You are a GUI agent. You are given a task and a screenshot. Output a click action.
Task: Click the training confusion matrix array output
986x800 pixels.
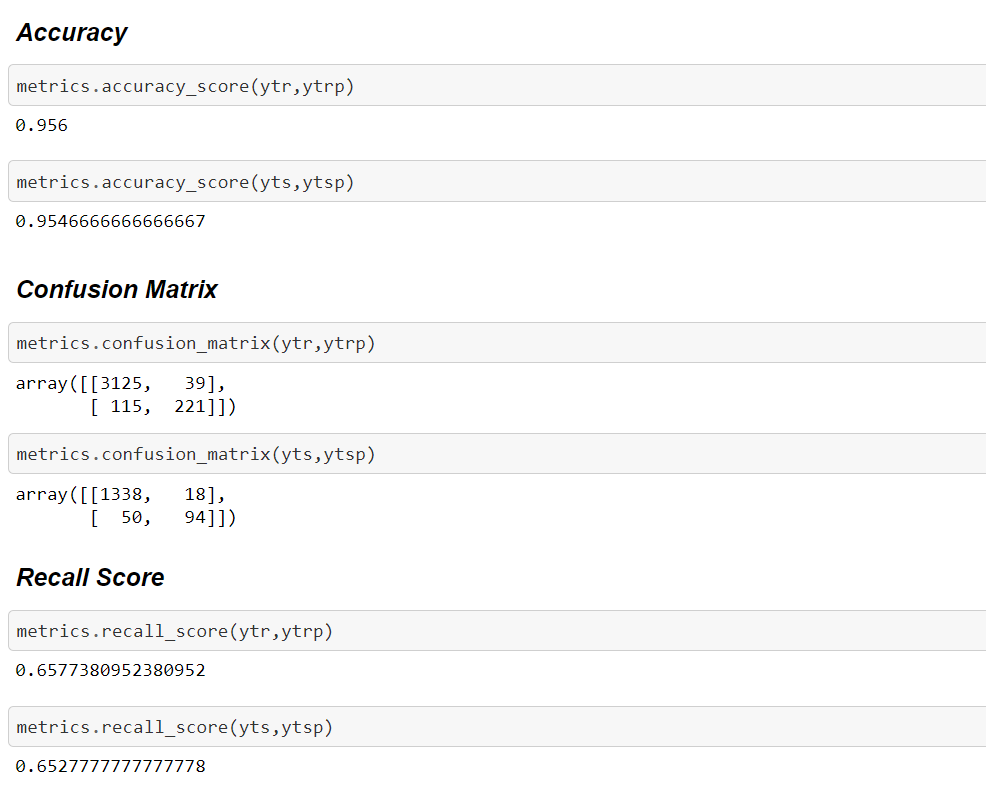[x=126, y=395]
